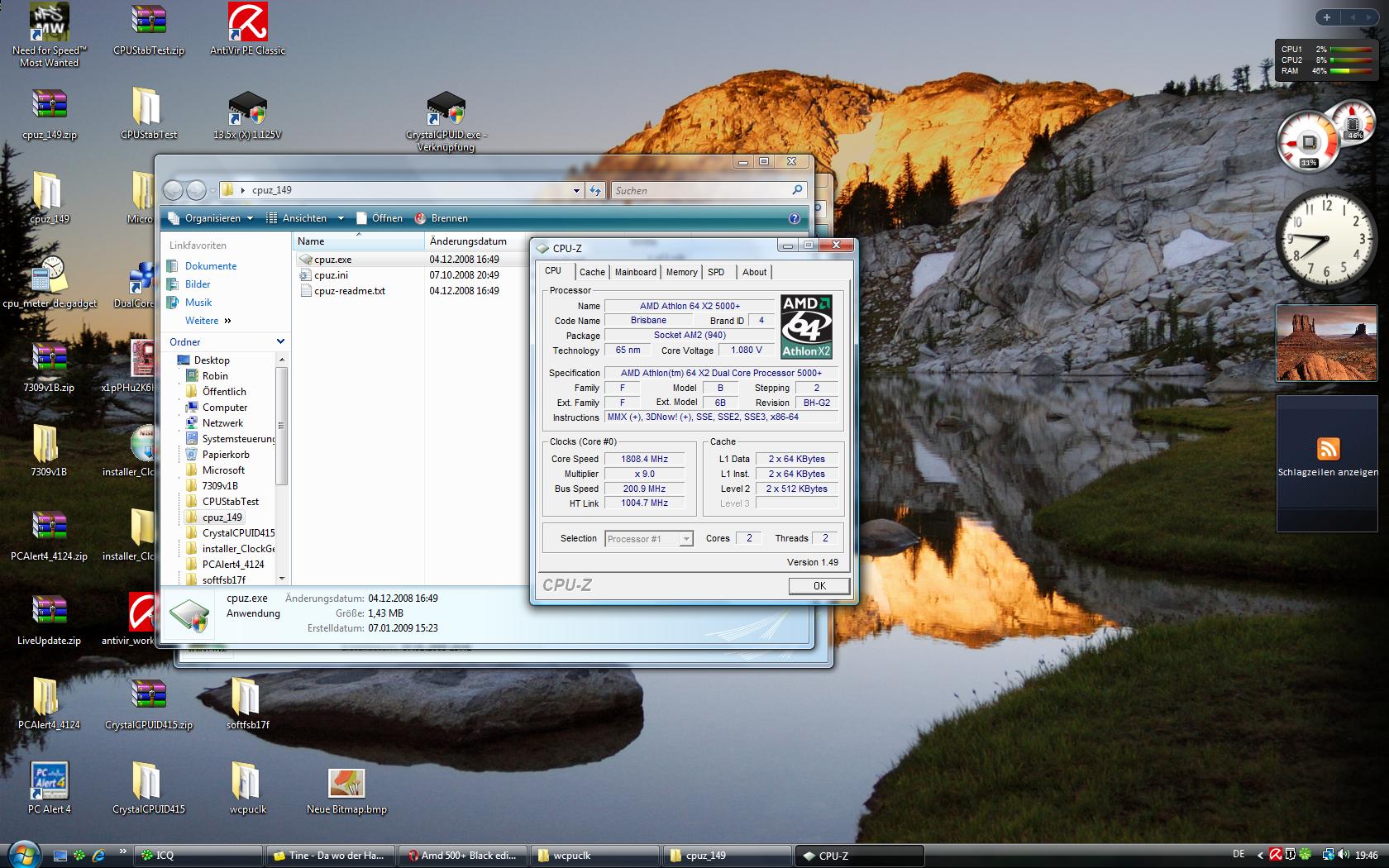Viewport: 1389px width, 868px height.
Task: Select the 13.5x (X) 1.125V shortcut
Action: (247, 114)
